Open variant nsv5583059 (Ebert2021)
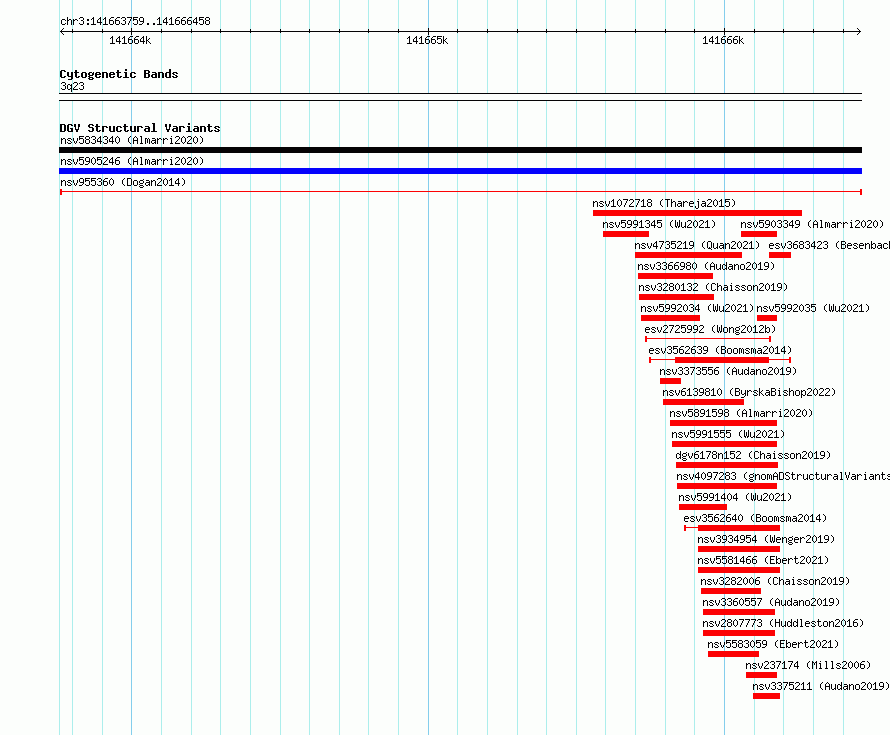 pos(773,644)
